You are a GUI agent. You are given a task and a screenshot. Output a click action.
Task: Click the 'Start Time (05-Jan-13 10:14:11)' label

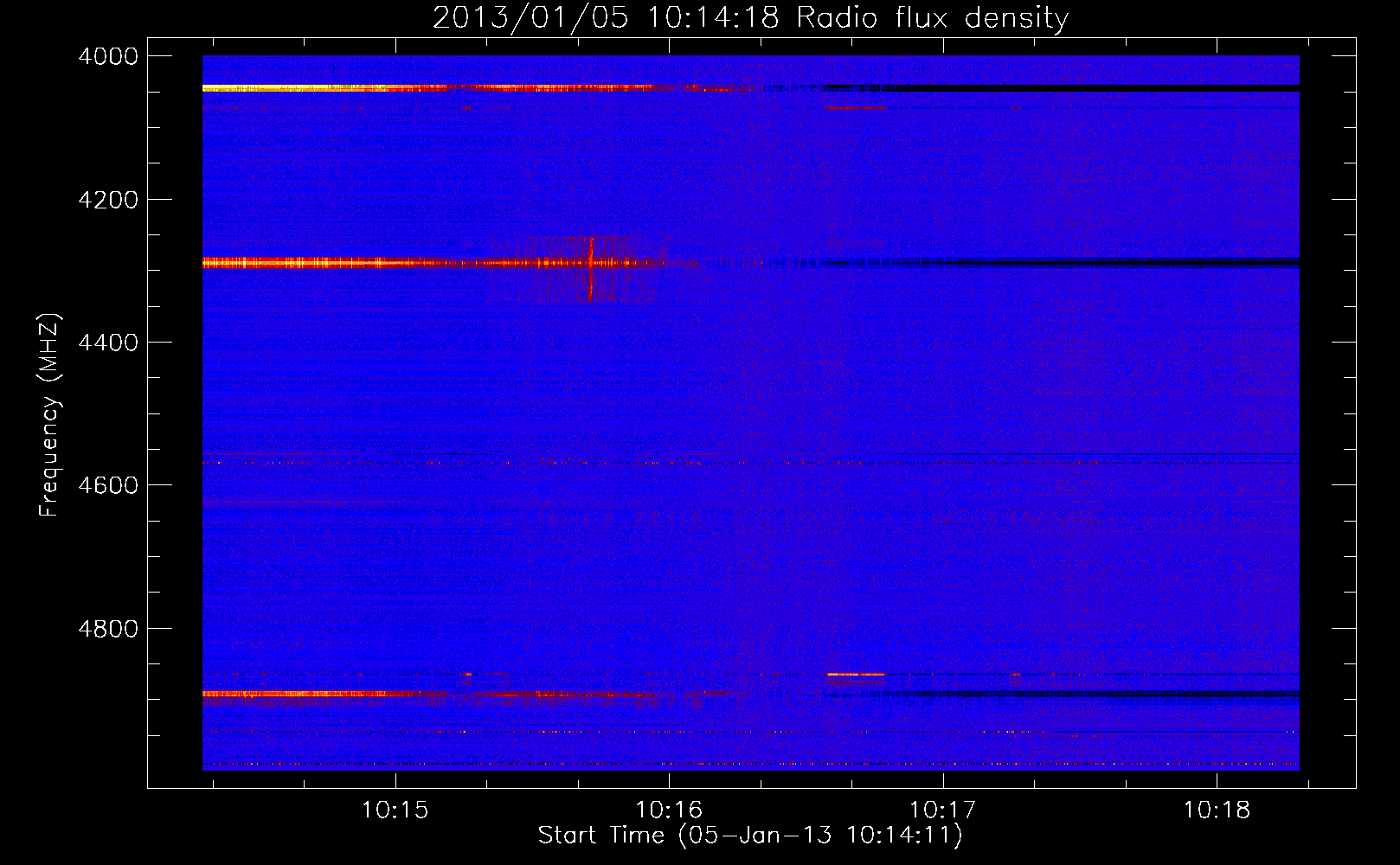pos(750,836)
